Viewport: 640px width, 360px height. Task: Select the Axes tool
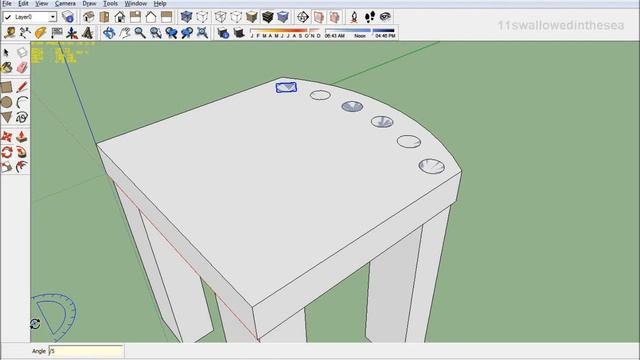point(72,33)
